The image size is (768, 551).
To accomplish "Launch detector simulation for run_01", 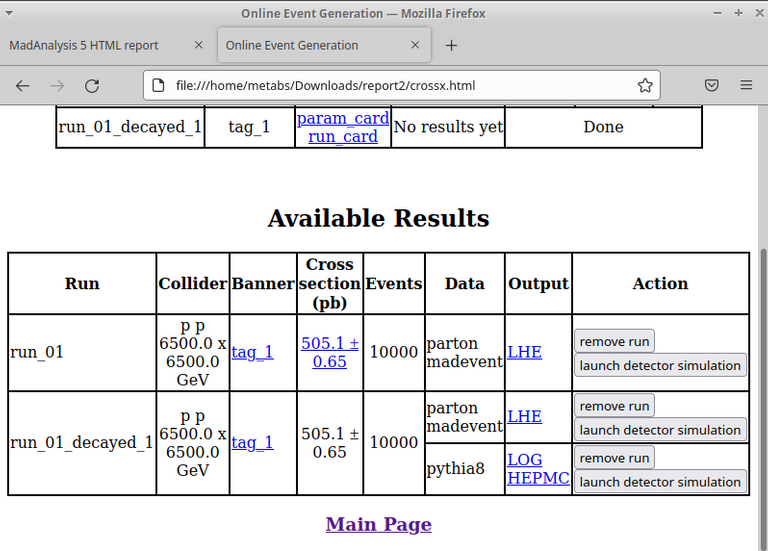I will coord(660,365).
